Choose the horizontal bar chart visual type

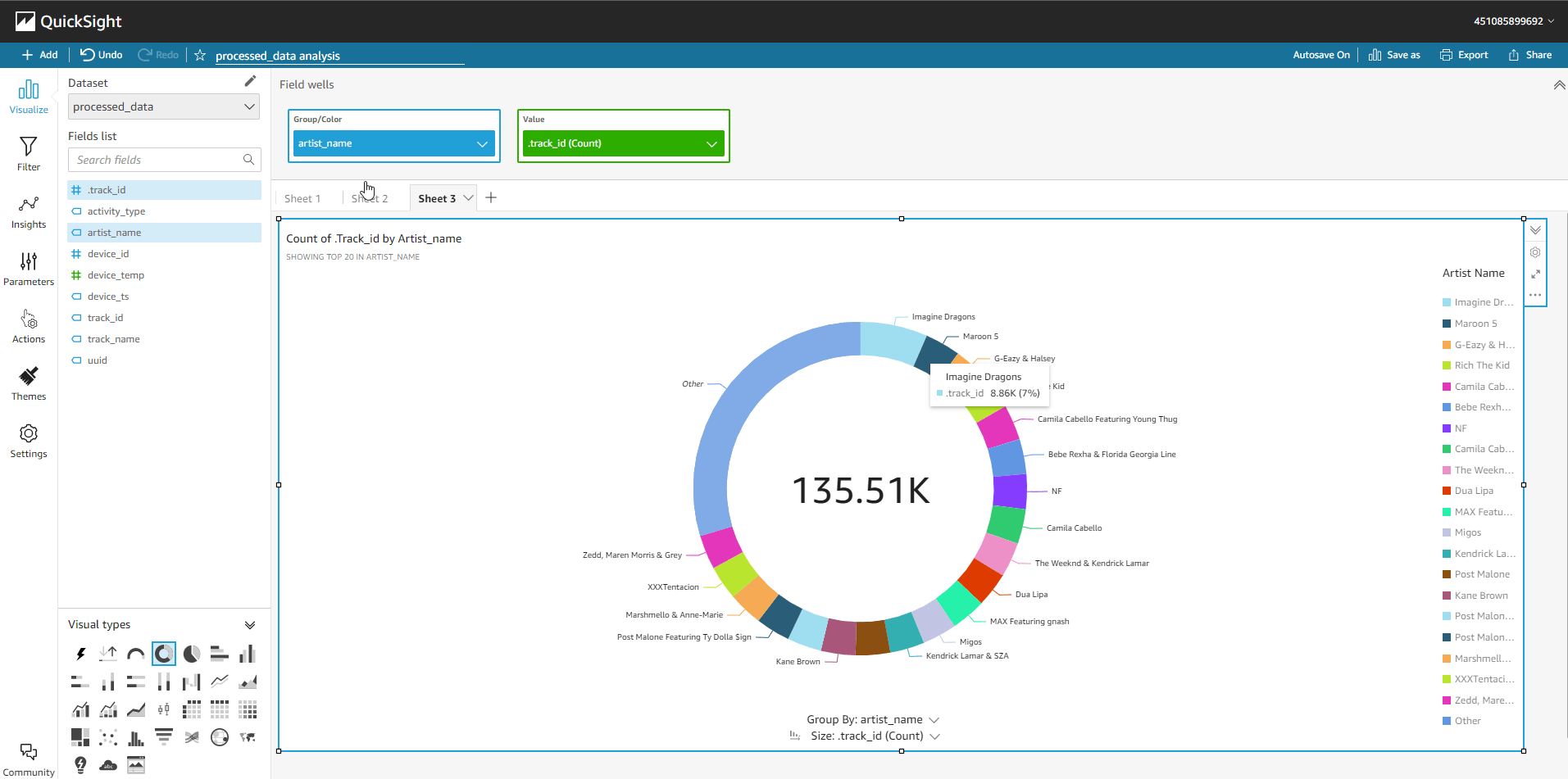click(x=220, y=654)
